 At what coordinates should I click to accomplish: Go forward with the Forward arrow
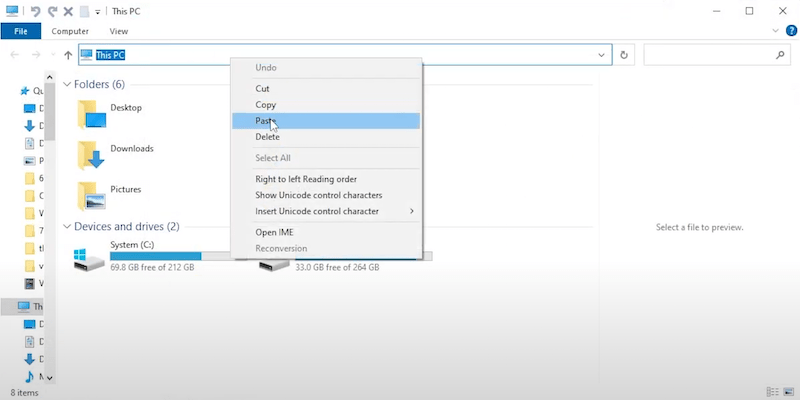point(36,55)
